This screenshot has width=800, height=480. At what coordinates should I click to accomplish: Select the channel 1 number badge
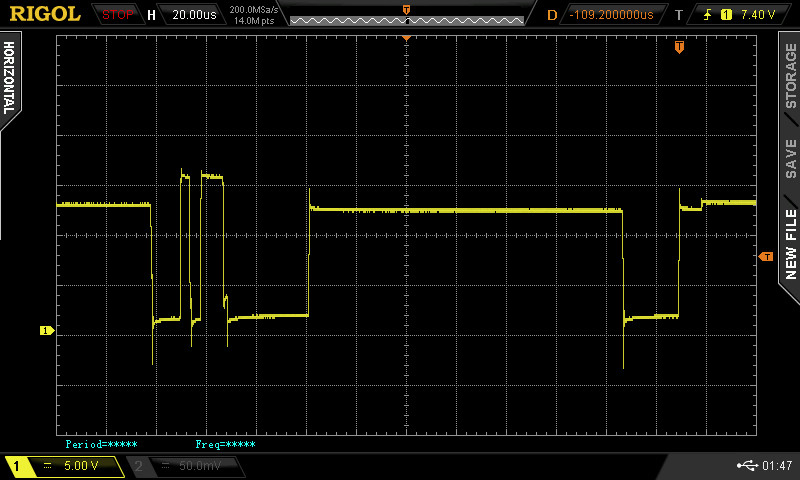point(16,466)
